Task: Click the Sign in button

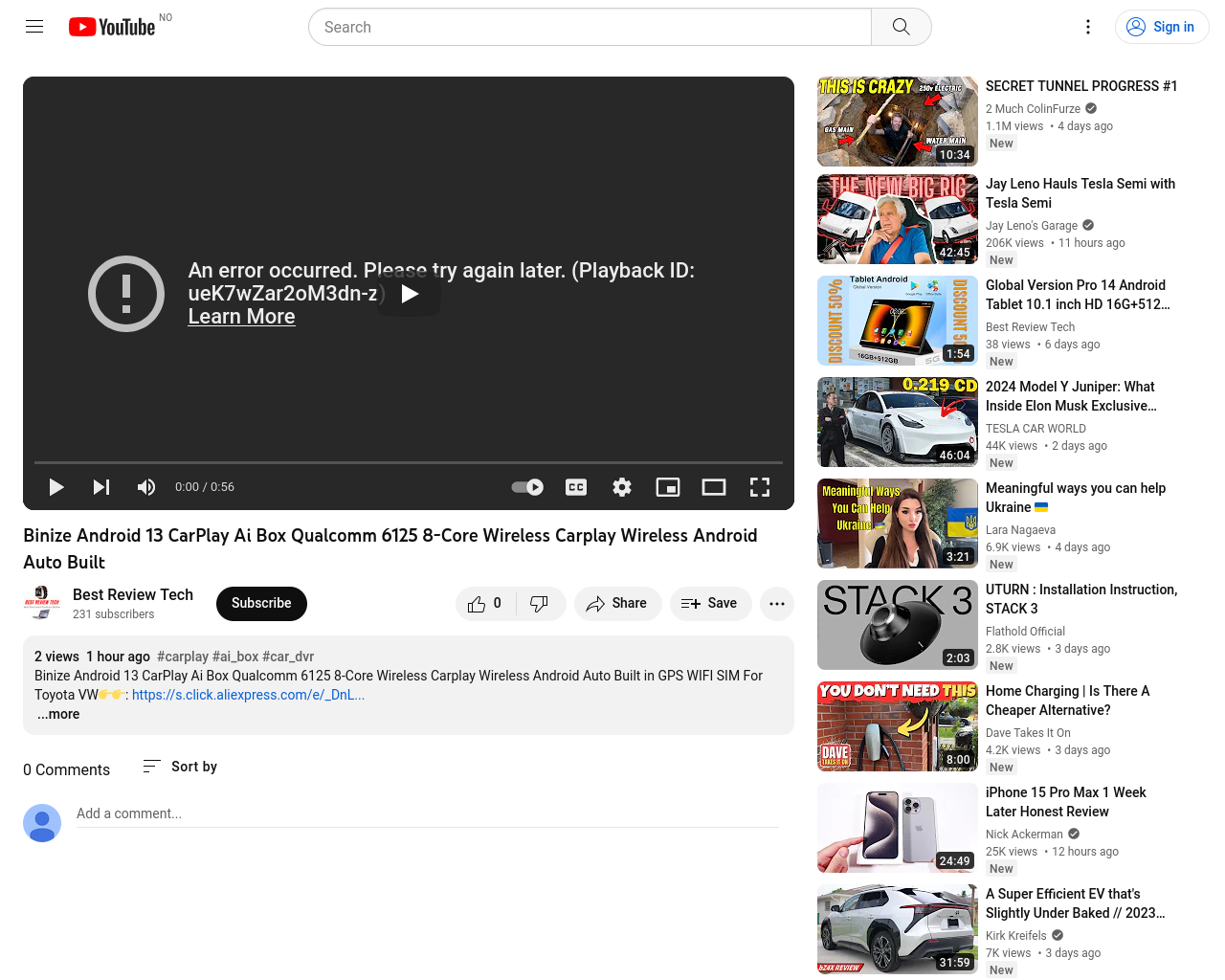Action: point(1162,27)
